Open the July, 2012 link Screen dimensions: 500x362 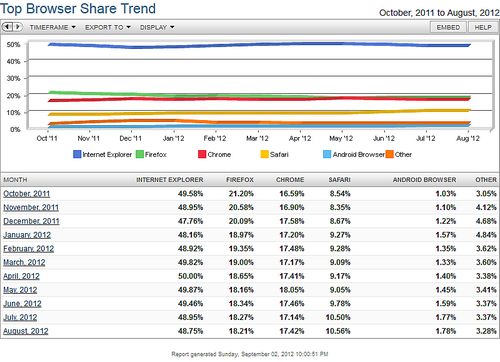[x=20, y=317]
